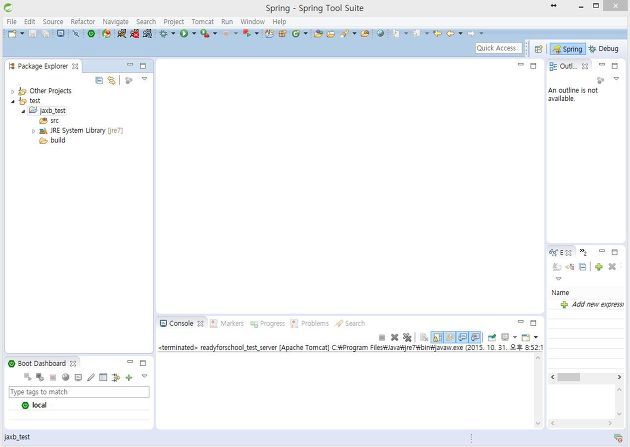The height and width of the screenshot is (447, 630).
Task: Open the Open Console dropdown arrow
Action: pyautogui.click(x=536, y=337)
